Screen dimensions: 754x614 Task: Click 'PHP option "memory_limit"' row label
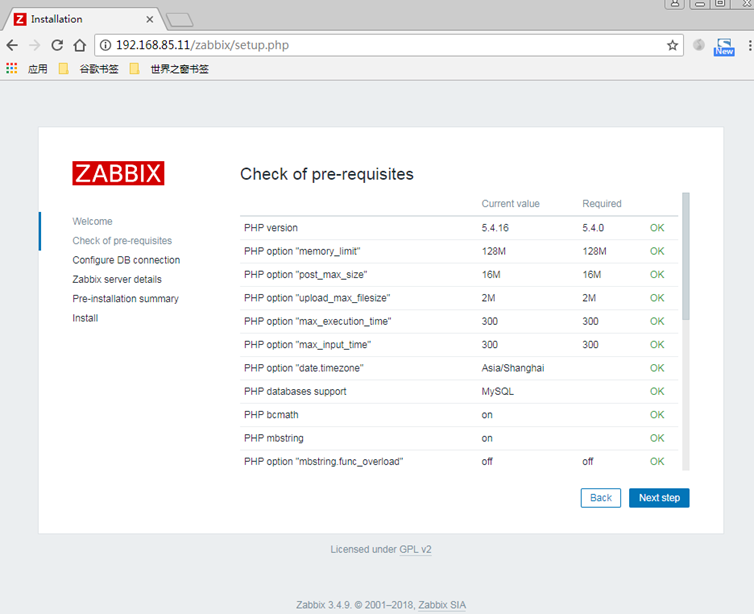tap(302, 251)
